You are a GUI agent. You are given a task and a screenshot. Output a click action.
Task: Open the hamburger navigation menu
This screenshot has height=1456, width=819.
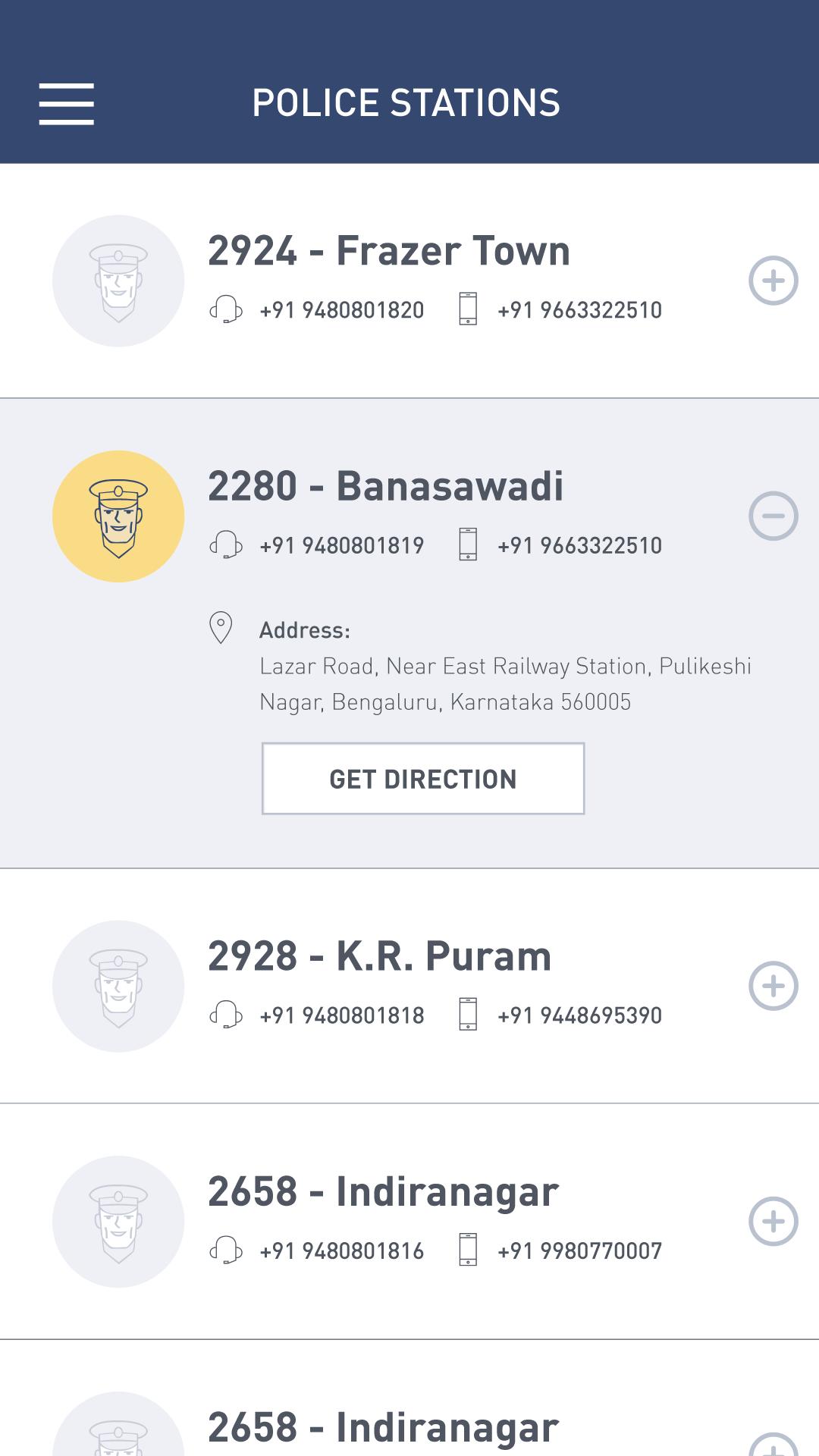(x=67, y=104)
